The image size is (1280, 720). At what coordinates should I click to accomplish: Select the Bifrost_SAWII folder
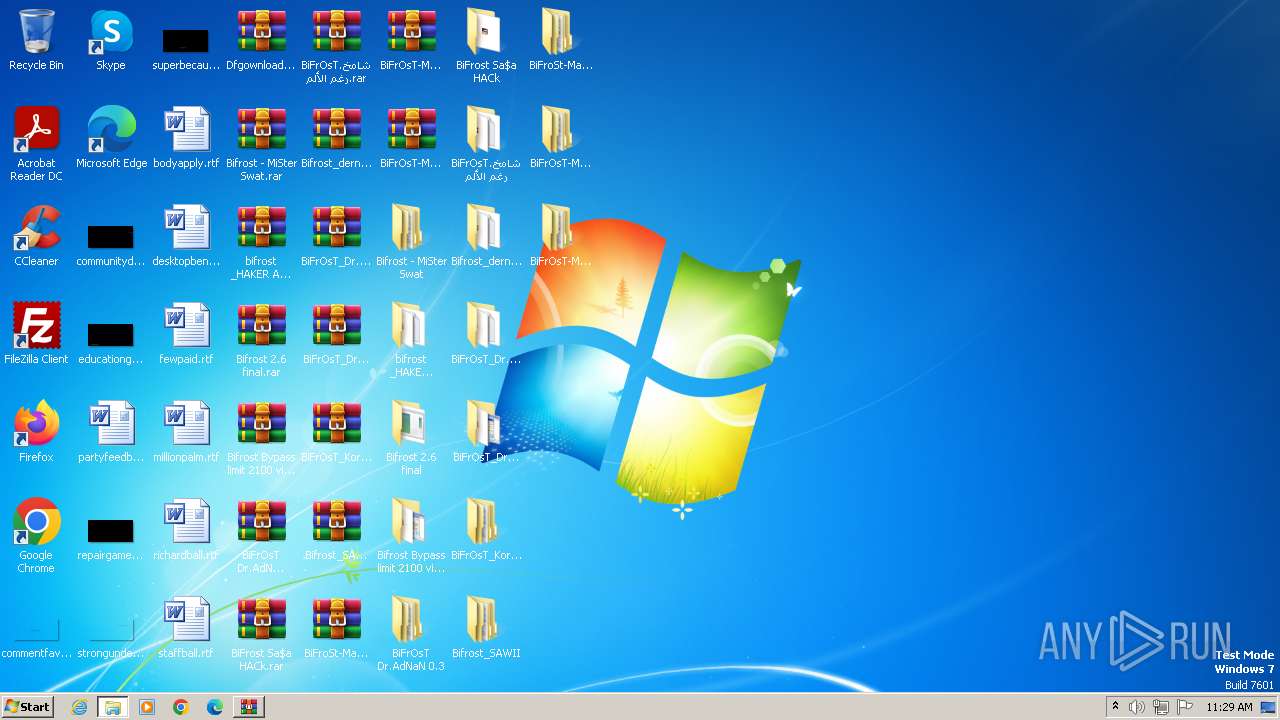[486, 628]
